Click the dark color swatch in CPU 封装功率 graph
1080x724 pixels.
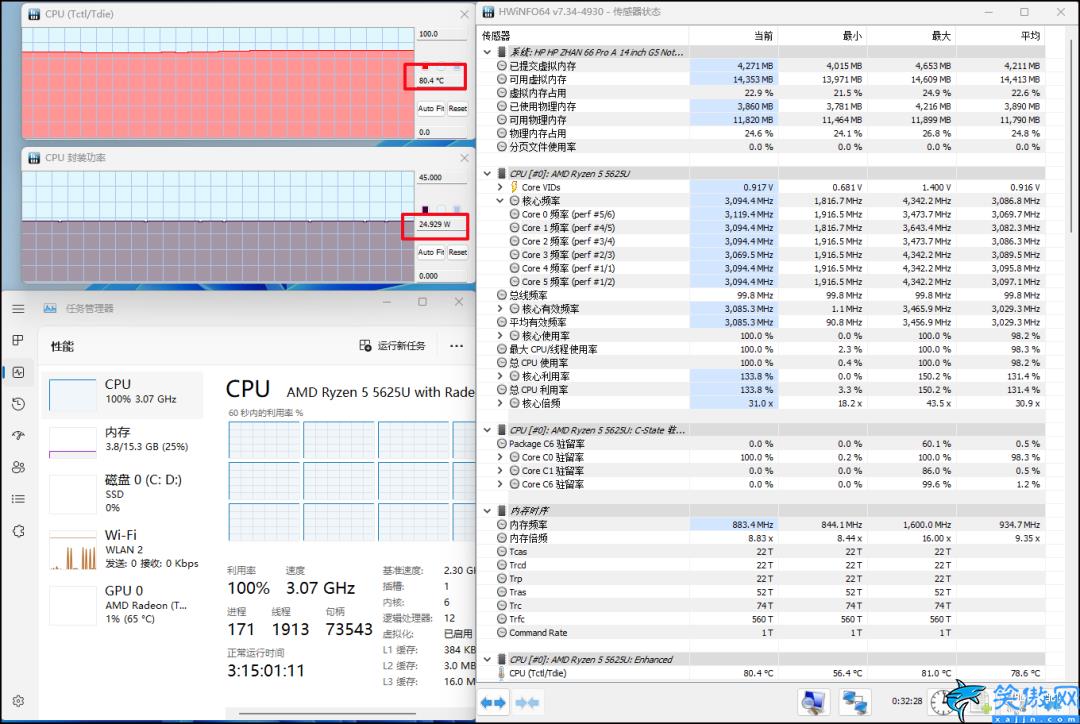pyautogui.click(x=425, y=209)
